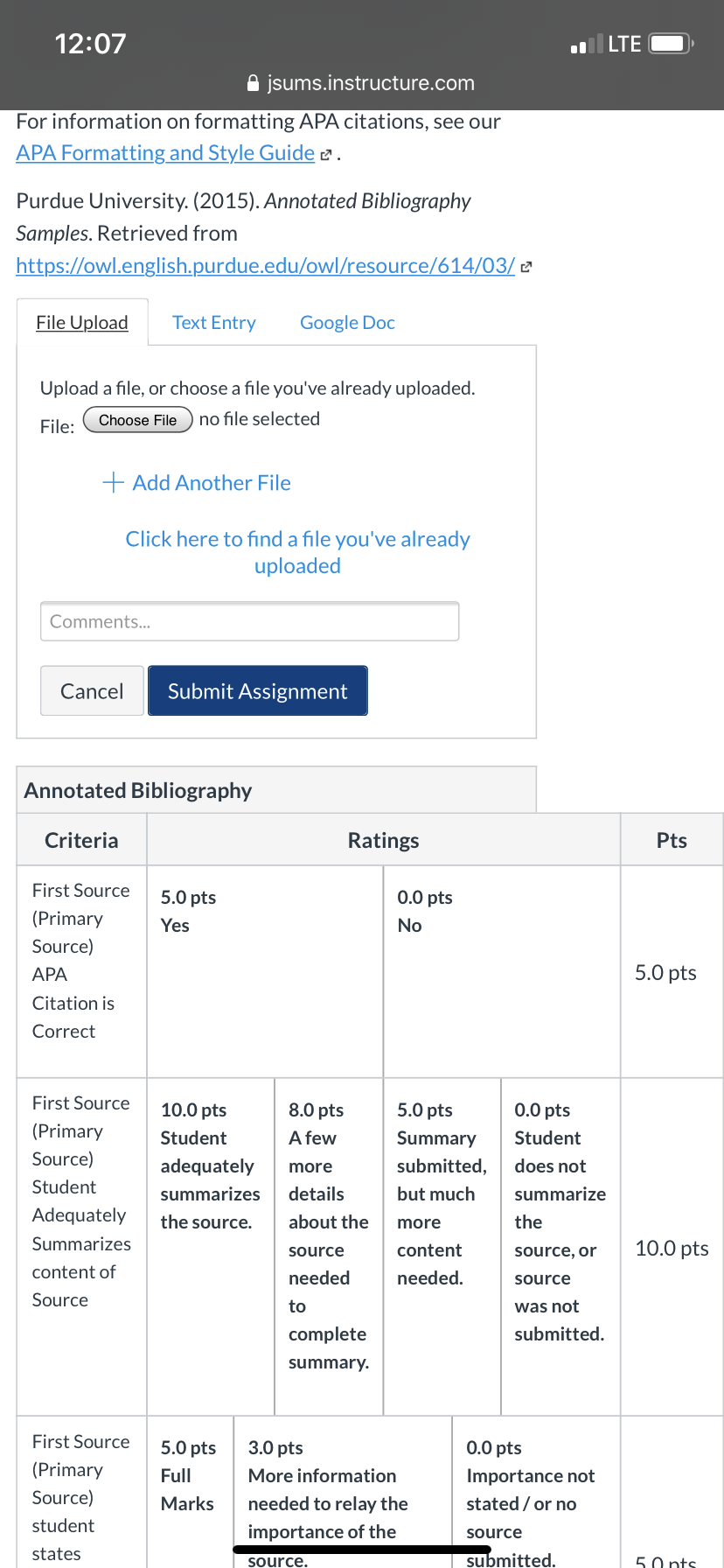
Task: Switch to the Text Entry tab
Action: (x=214, y=322)
